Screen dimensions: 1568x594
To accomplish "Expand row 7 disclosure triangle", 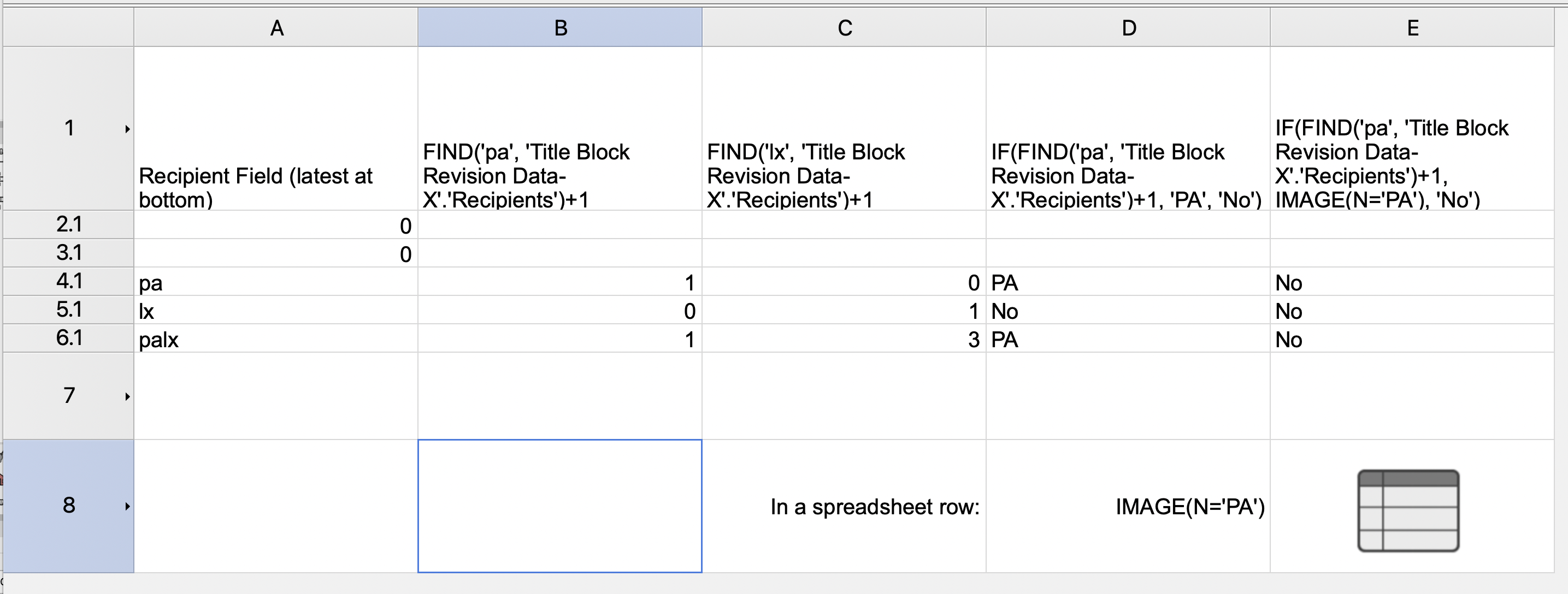I will (x=127, y=396).
